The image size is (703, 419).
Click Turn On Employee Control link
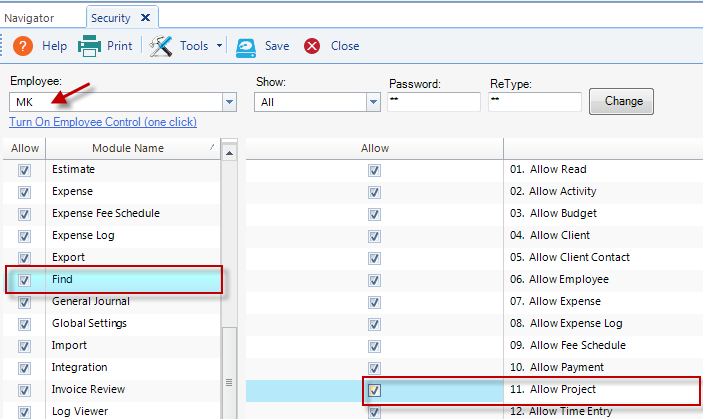tap(103, 122)
